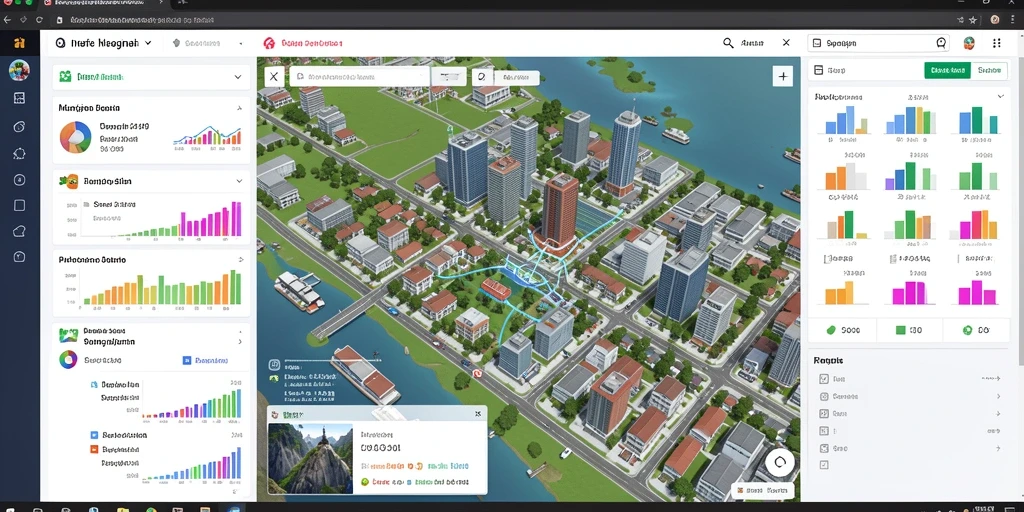Click the teal square in the info card
Screen dimensions: 1024x512
[x=409, y=482]
